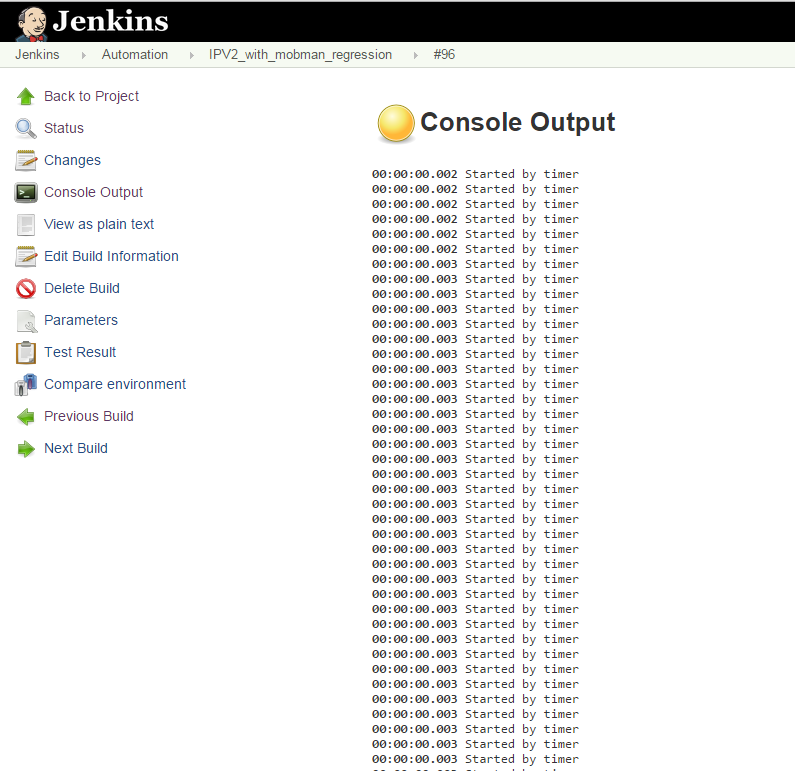This screenshot has width=795, height=771.
Task: Click the green Previous Build arrow icon
Action: tap(26, 416)
